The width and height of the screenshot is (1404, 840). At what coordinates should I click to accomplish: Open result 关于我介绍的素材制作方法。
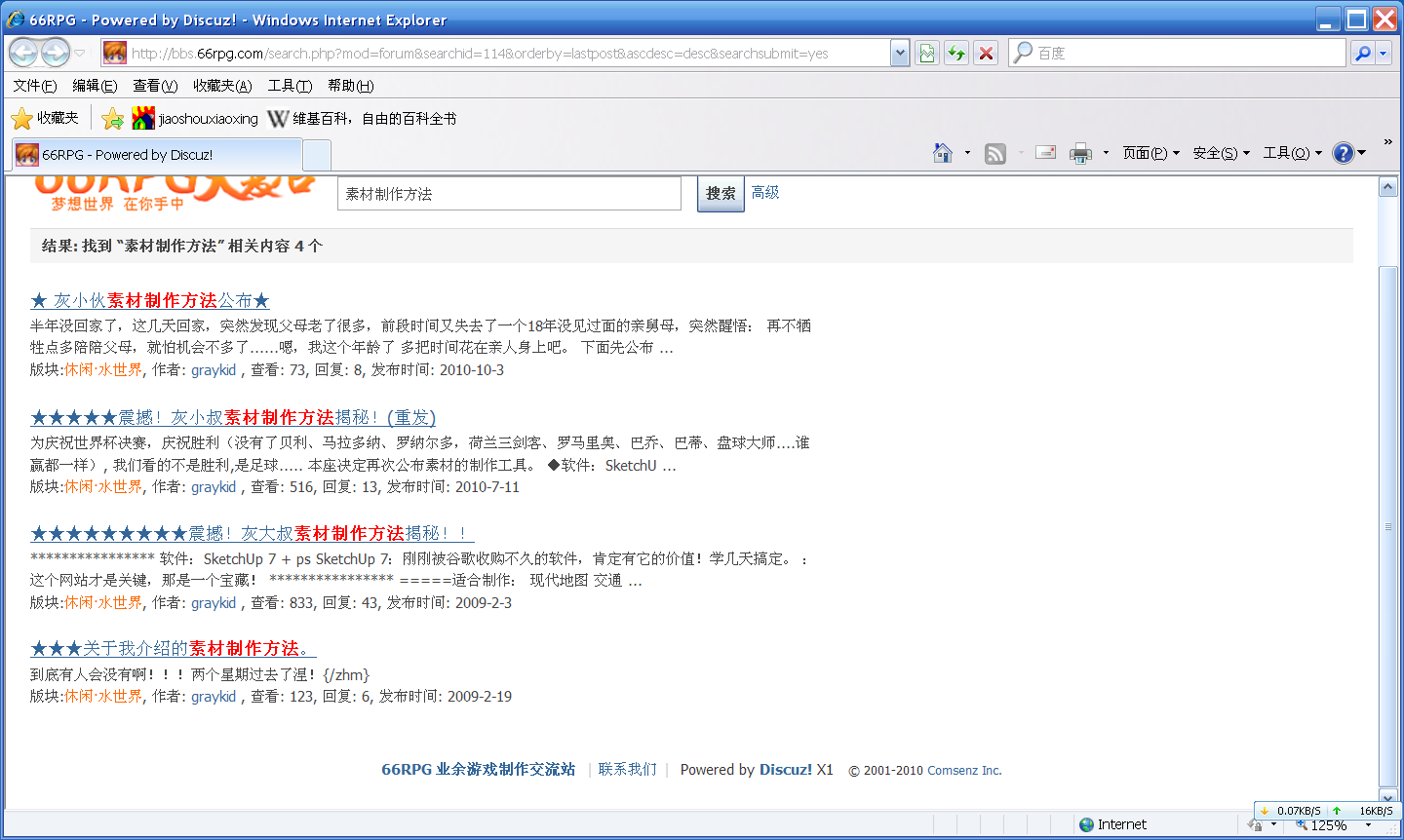tap(173, 649)
